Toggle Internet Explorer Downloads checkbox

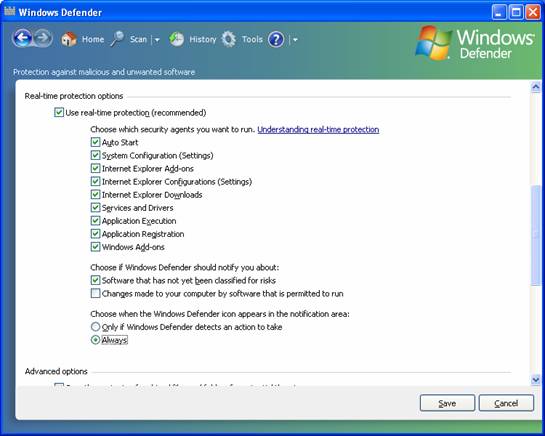click(95, 195)
